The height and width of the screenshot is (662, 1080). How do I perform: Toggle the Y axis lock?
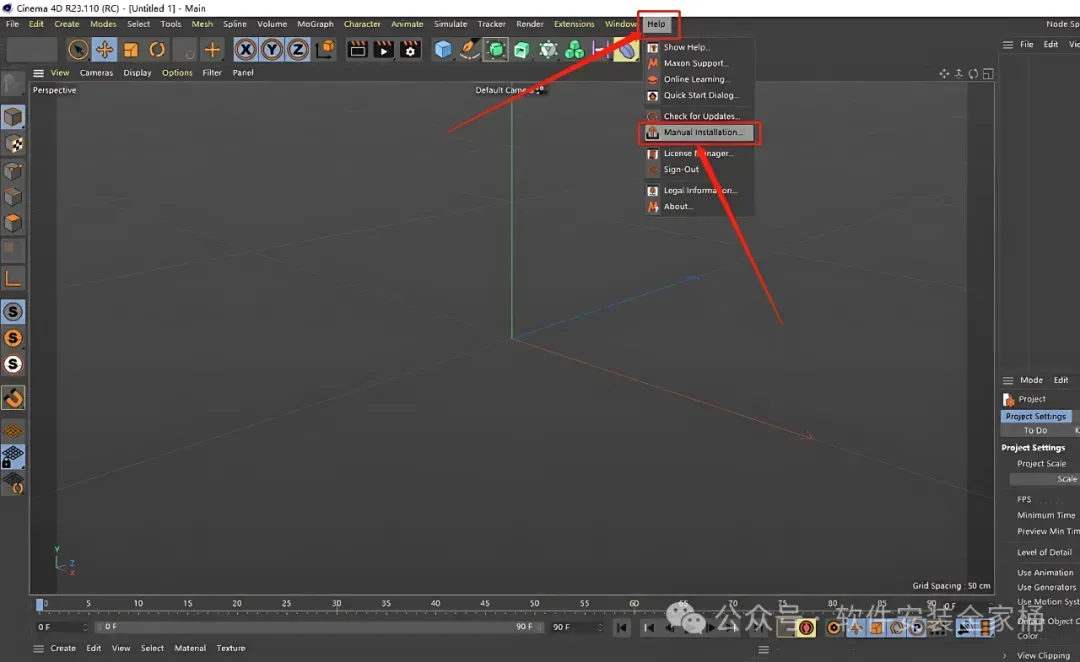point(272,50)
